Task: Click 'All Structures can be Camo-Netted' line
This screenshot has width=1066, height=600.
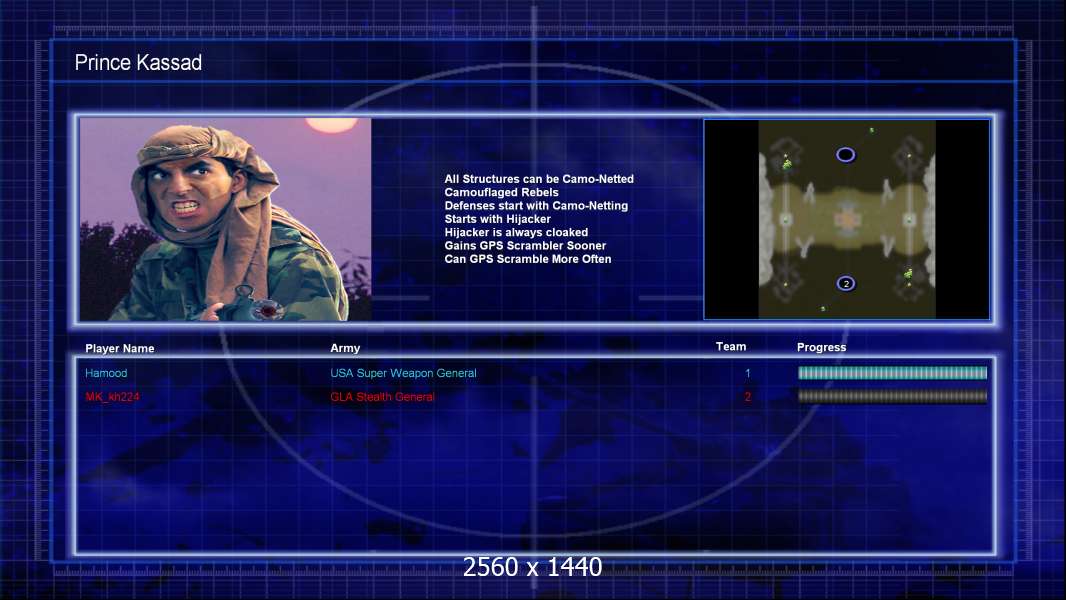Action: (x=539, y=179)
